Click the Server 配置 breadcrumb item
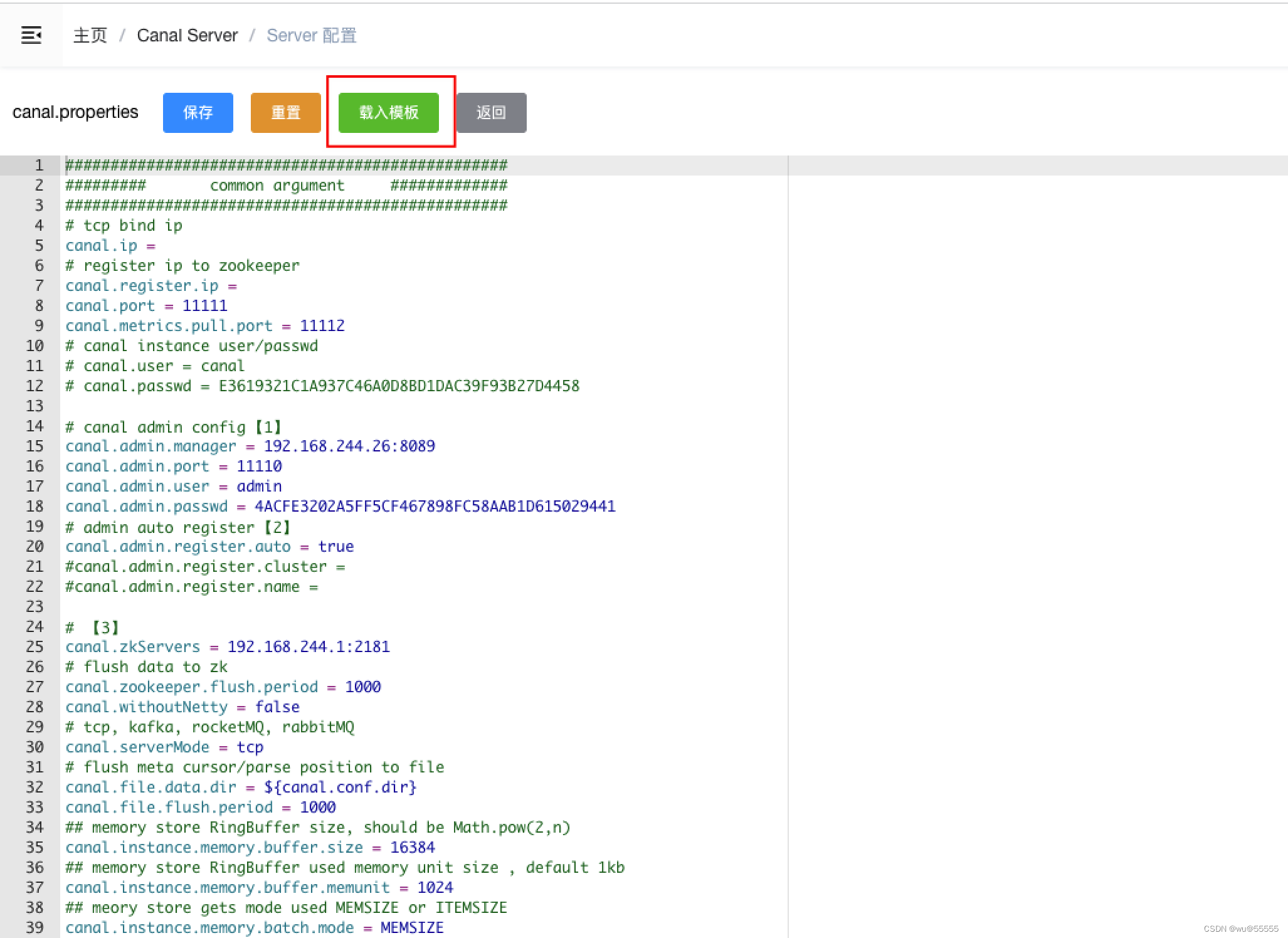Viewport: 1288px width, 938px height. [311, 35]
